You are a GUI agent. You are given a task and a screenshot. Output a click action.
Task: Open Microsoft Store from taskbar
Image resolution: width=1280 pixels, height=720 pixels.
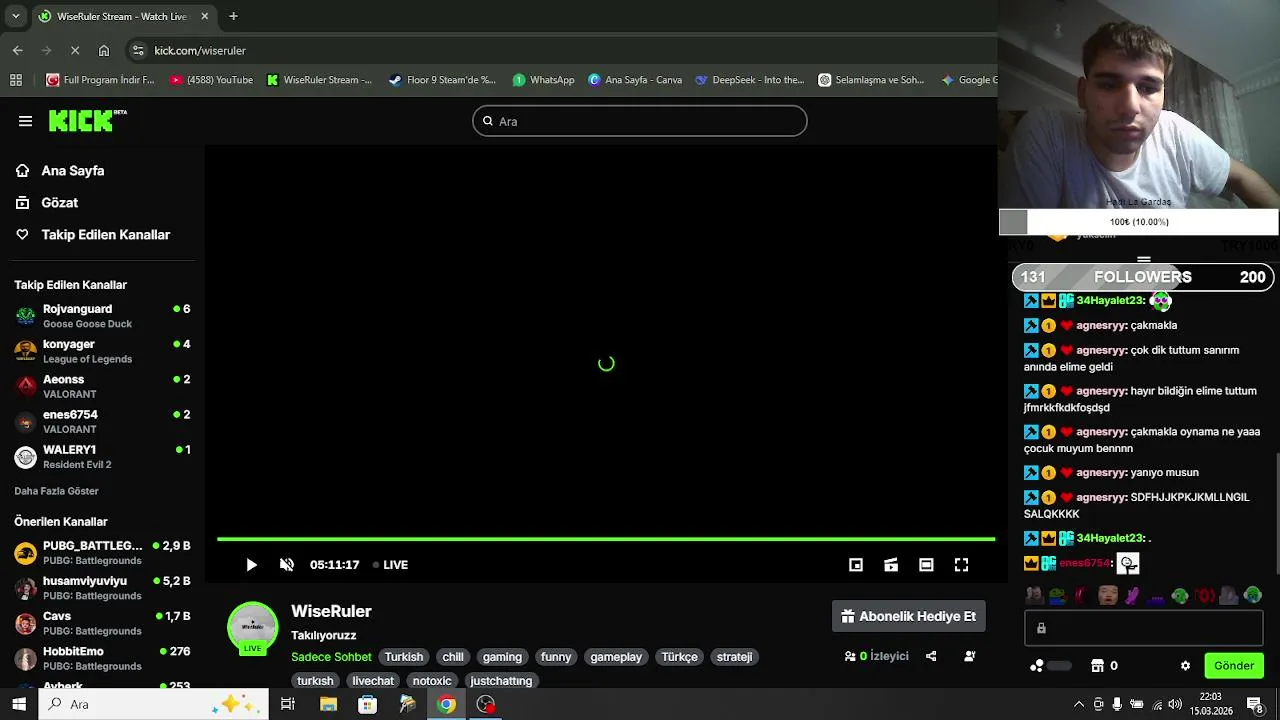coord(367,704)
